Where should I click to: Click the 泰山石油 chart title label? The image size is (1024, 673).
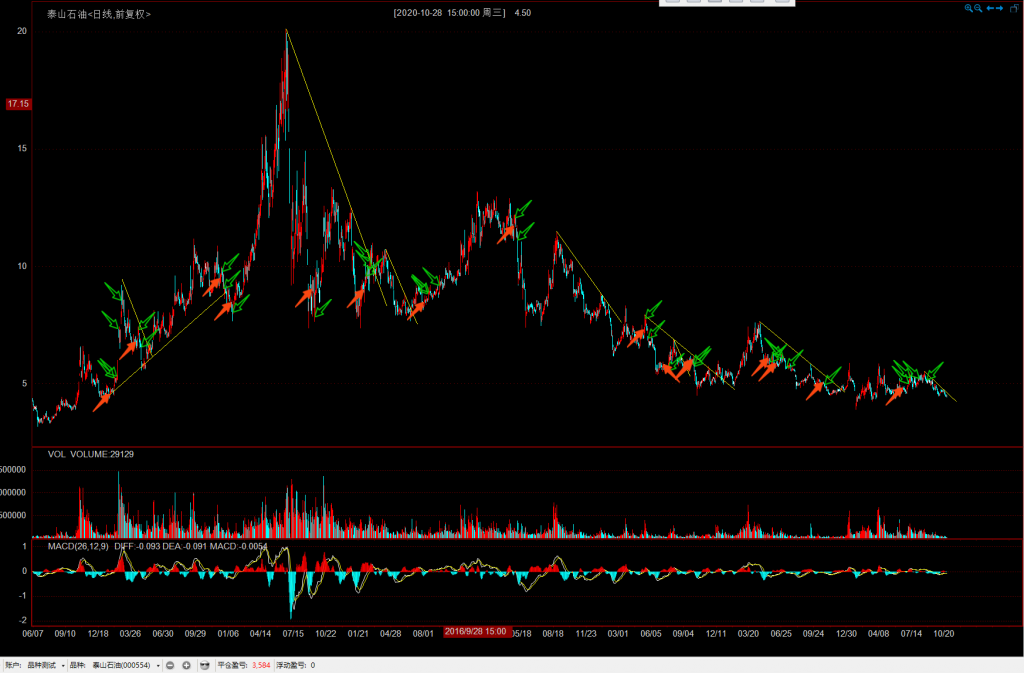(x=99, y=14)
